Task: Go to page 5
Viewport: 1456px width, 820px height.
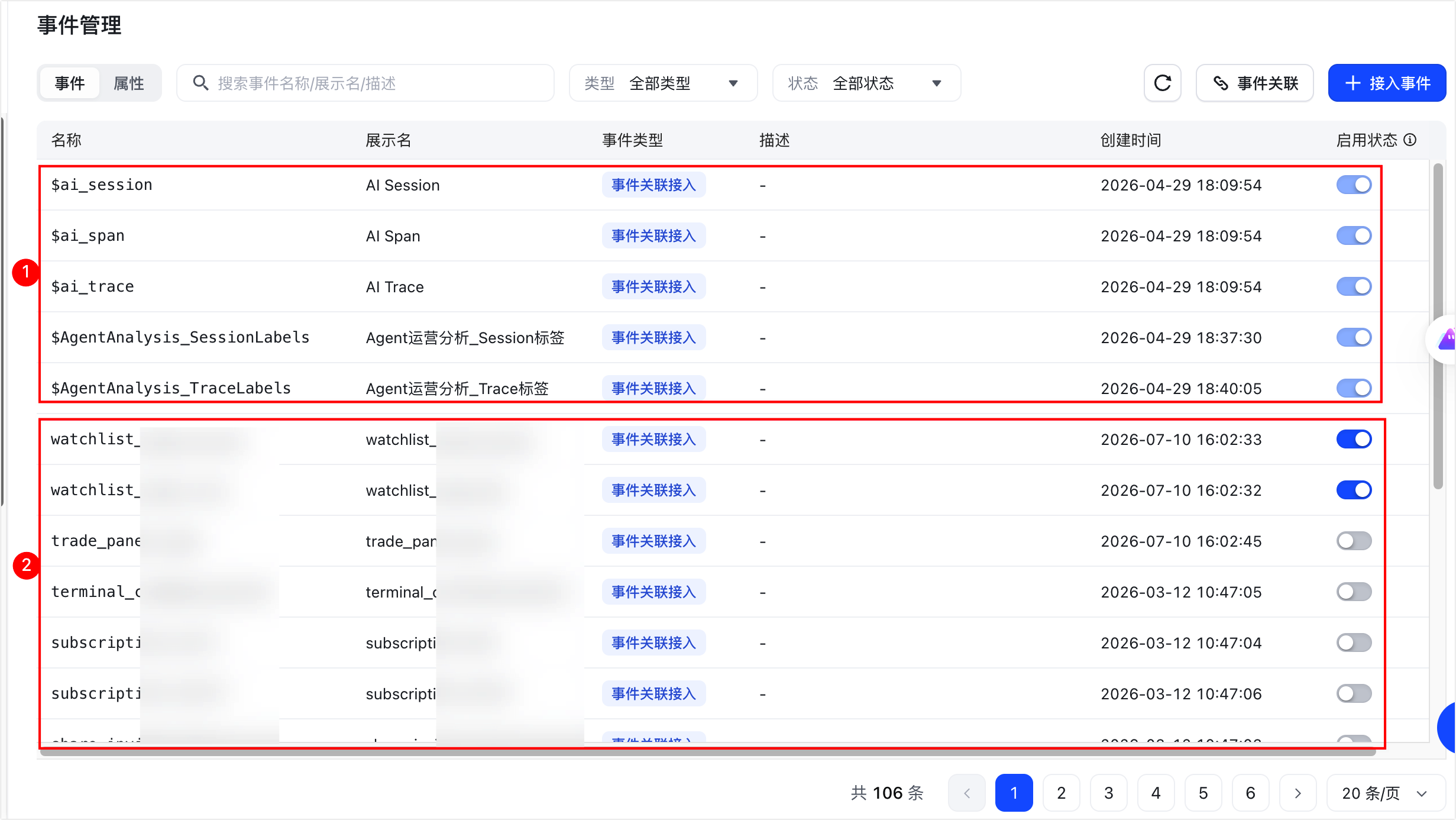Action: tap(1203, 793)
